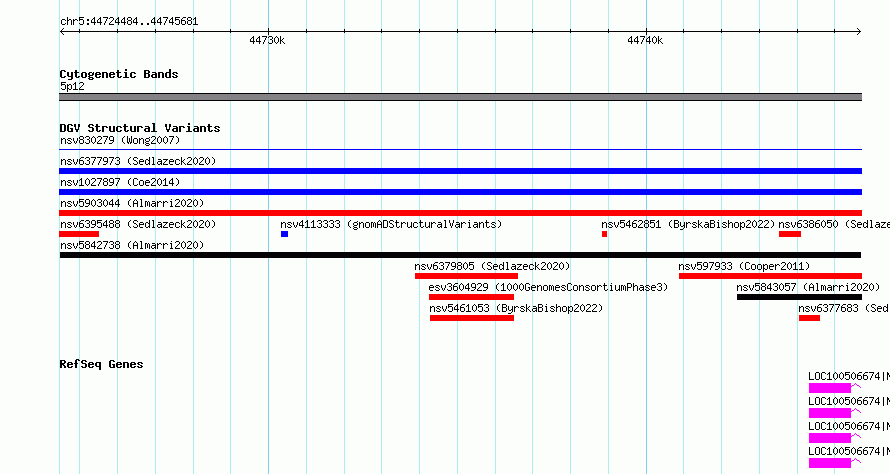This screenshot has height=474, width=890.
Task: Select the nsv1027897 (Coe2014) blue bar
Action: coord(460,192)
